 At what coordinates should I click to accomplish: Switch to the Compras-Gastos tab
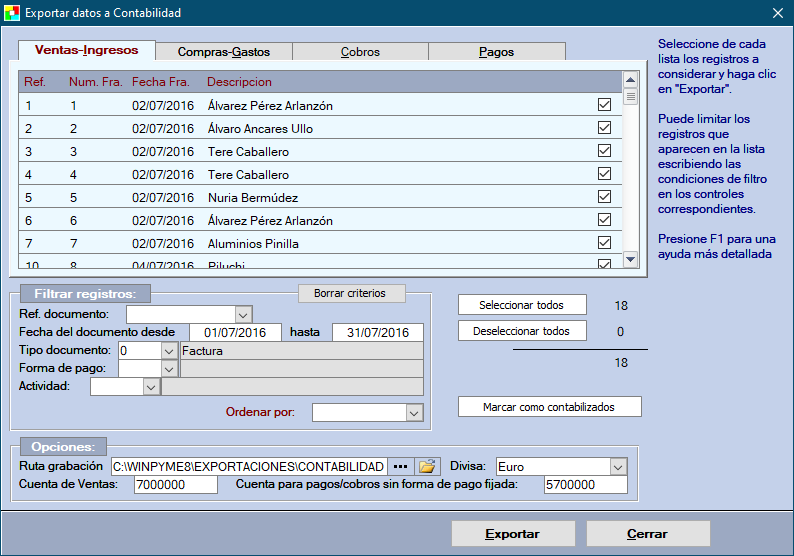pos(223,51)
